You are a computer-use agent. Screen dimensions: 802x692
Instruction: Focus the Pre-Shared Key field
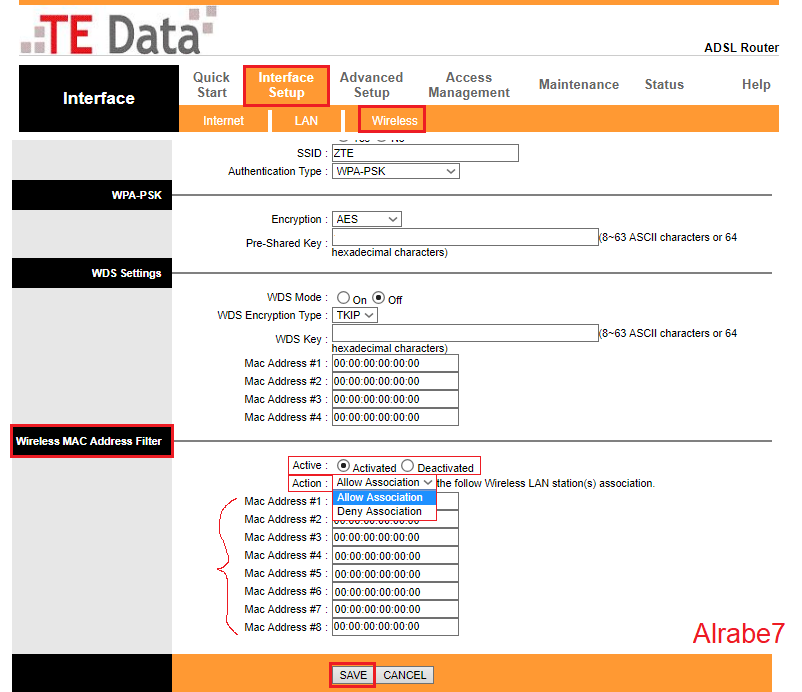[x=465, y=237]
